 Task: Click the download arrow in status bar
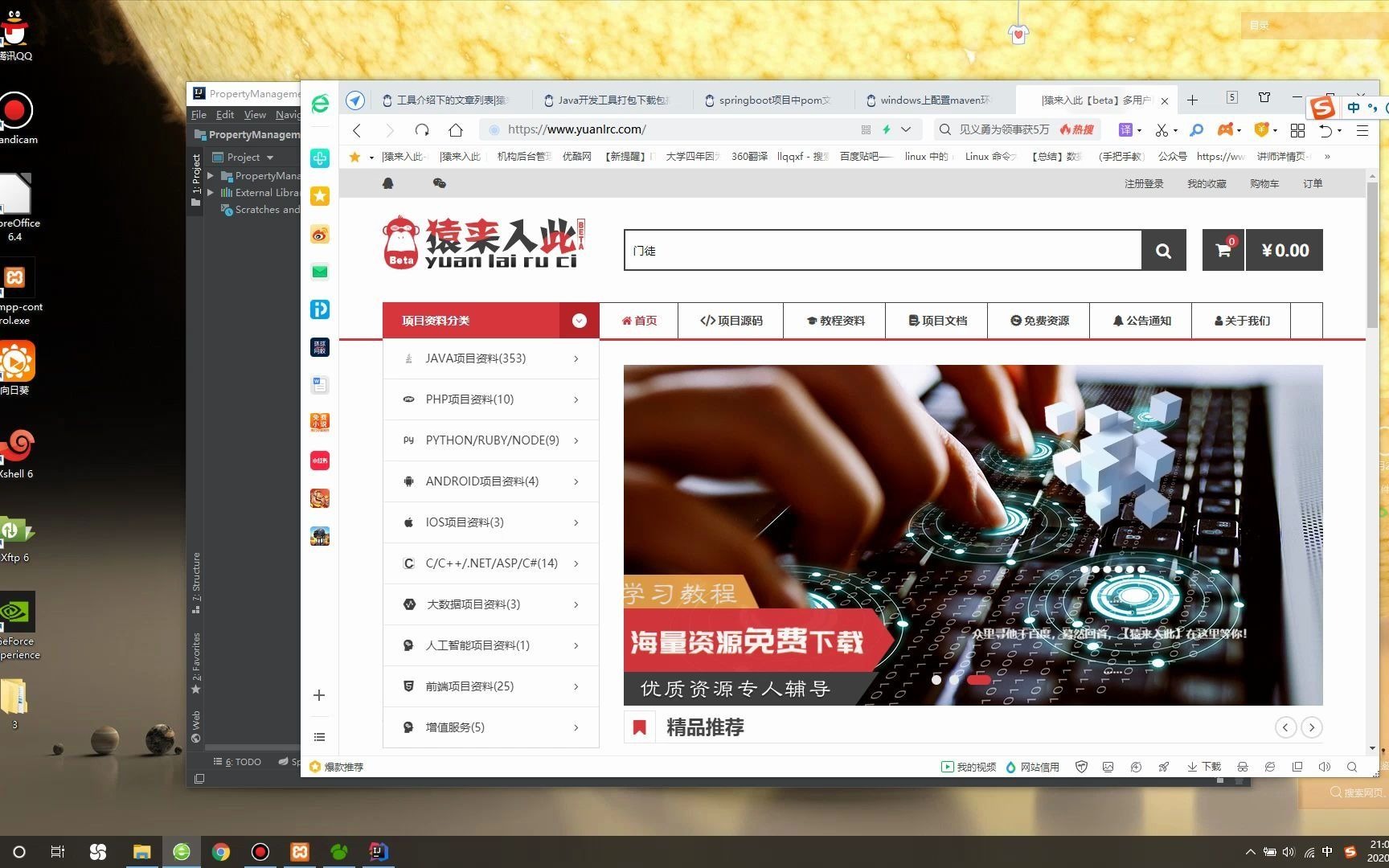(1192, 767)
